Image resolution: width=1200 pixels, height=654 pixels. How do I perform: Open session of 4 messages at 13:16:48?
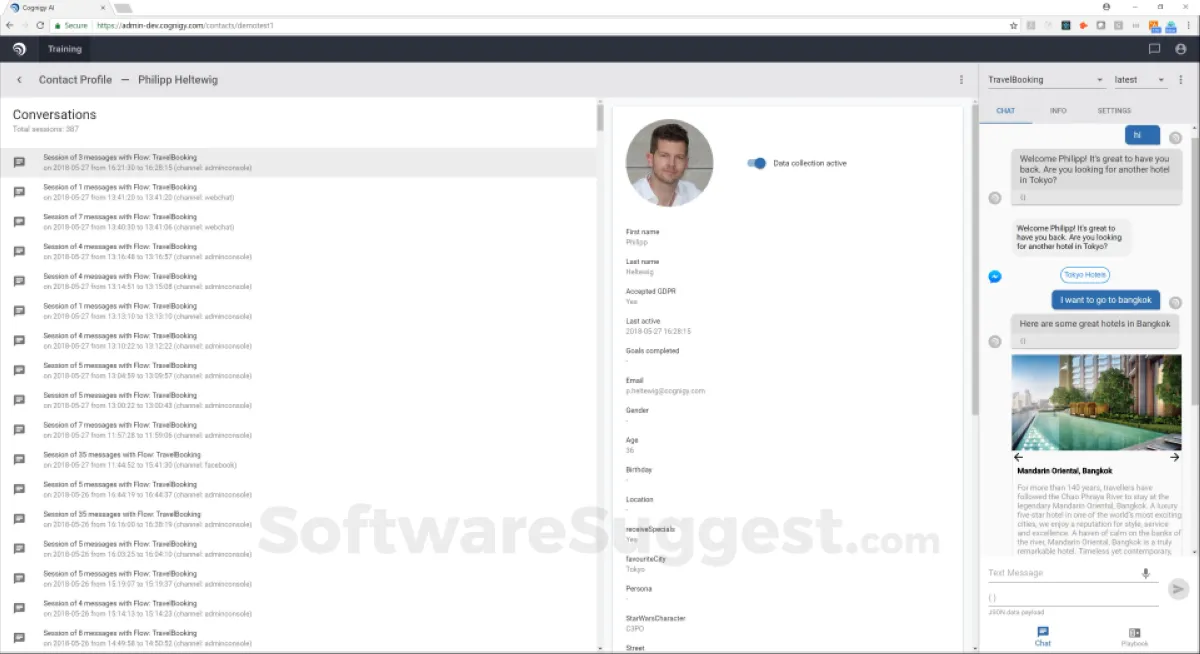coord(298,252)
